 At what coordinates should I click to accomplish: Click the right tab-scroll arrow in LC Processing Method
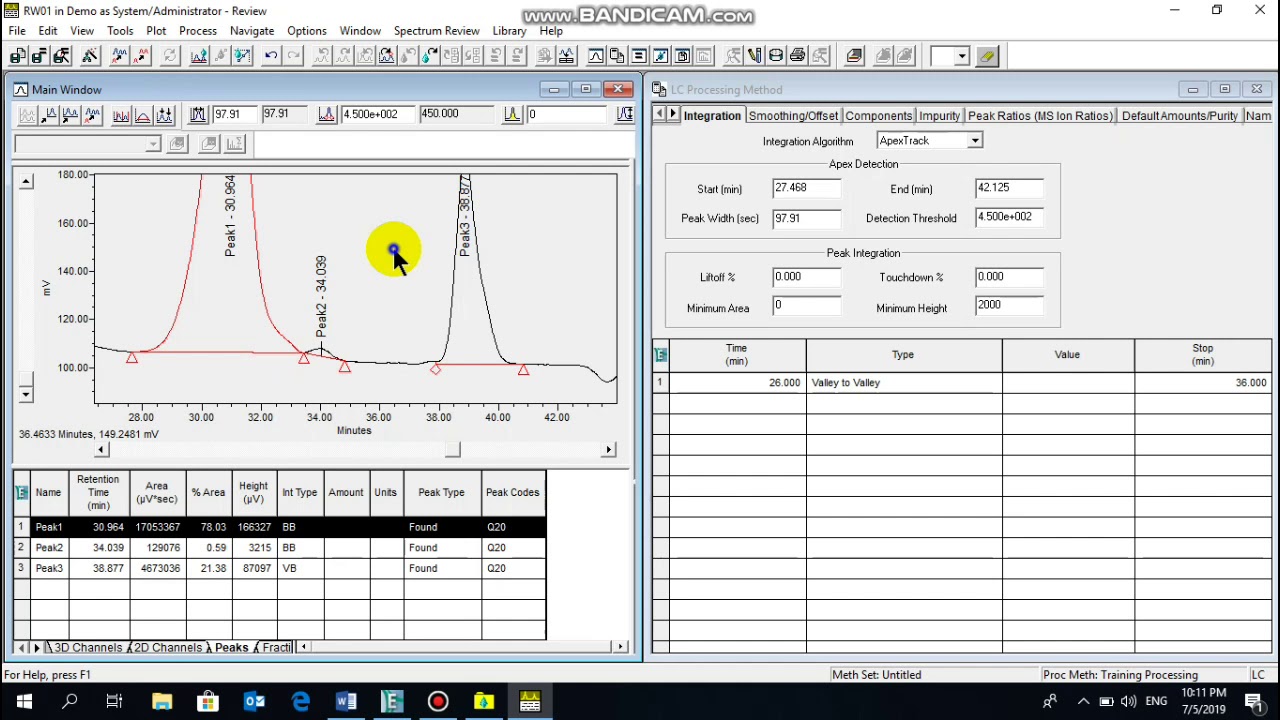[673, 115]
